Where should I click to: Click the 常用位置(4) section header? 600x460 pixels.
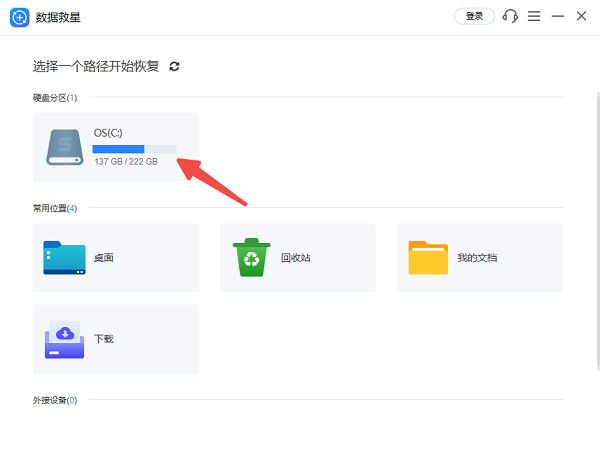[x=55, y=208]
